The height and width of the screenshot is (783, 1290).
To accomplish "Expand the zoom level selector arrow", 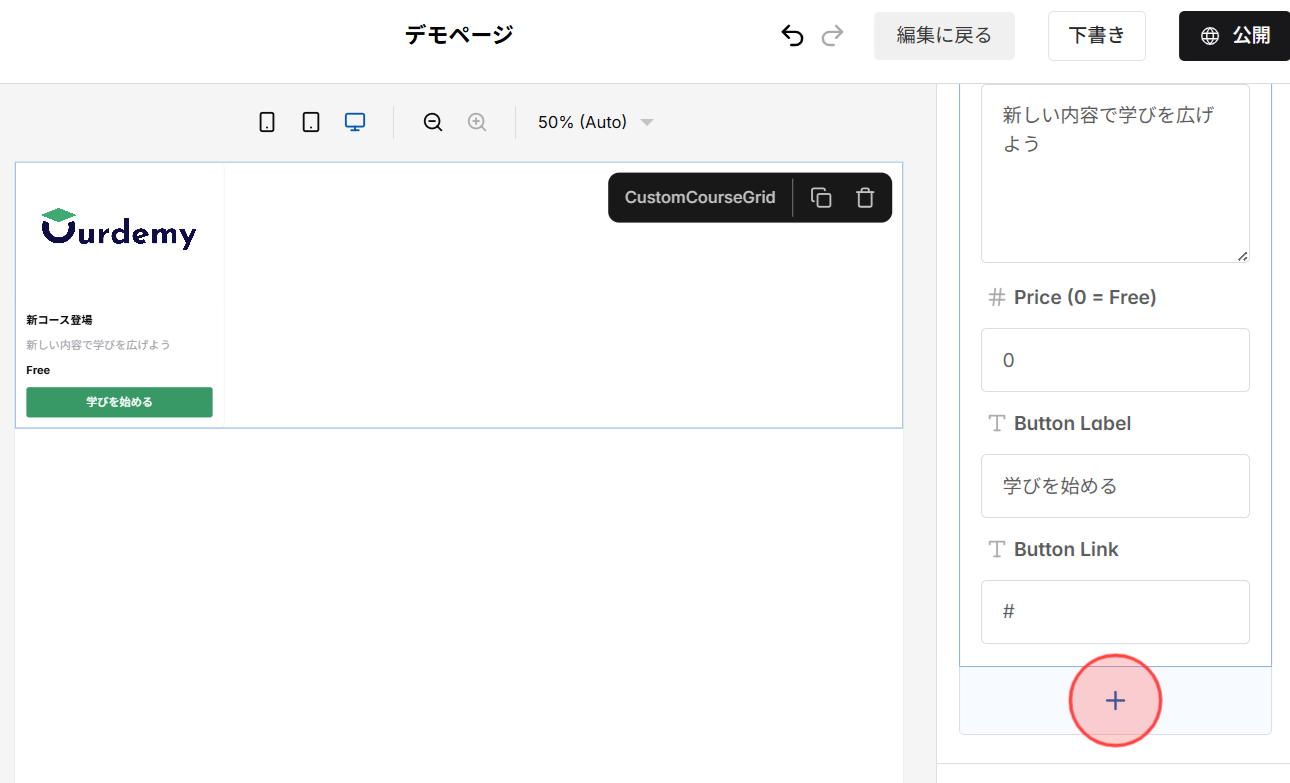I will 646,122.
